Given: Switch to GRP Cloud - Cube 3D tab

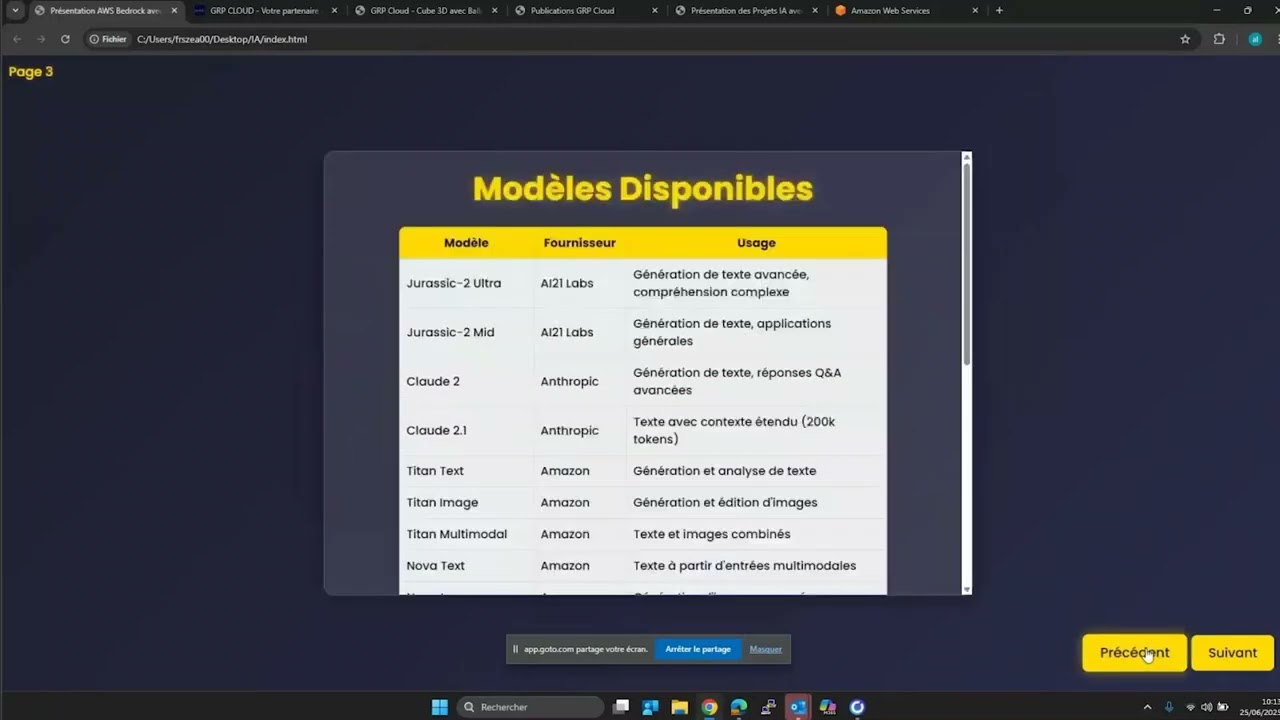Looking at the screenshot, I should click(x=427, y=10).
